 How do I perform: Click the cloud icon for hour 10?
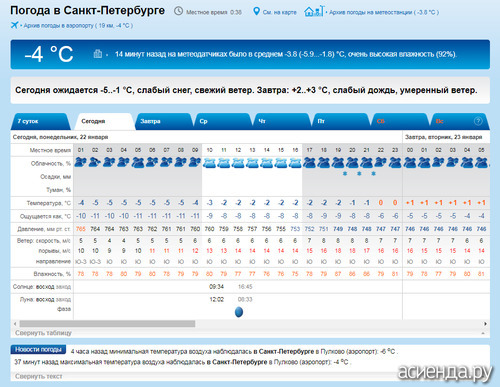209,163
